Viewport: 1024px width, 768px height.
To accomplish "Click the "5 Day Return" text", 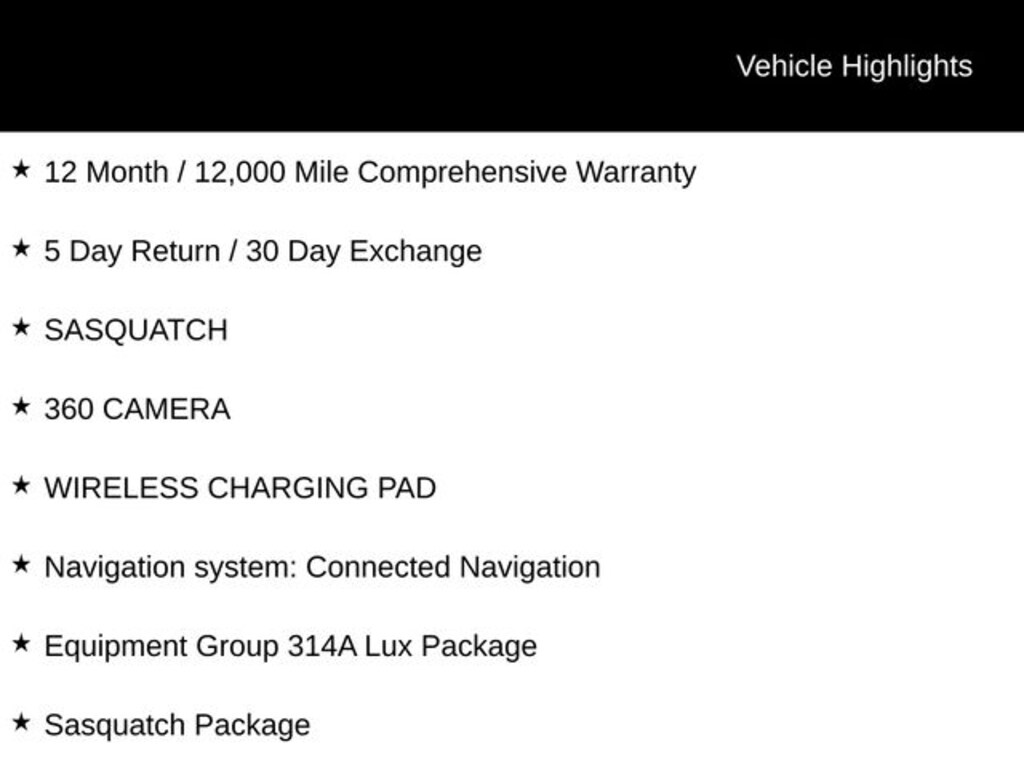I will point(132,251).
